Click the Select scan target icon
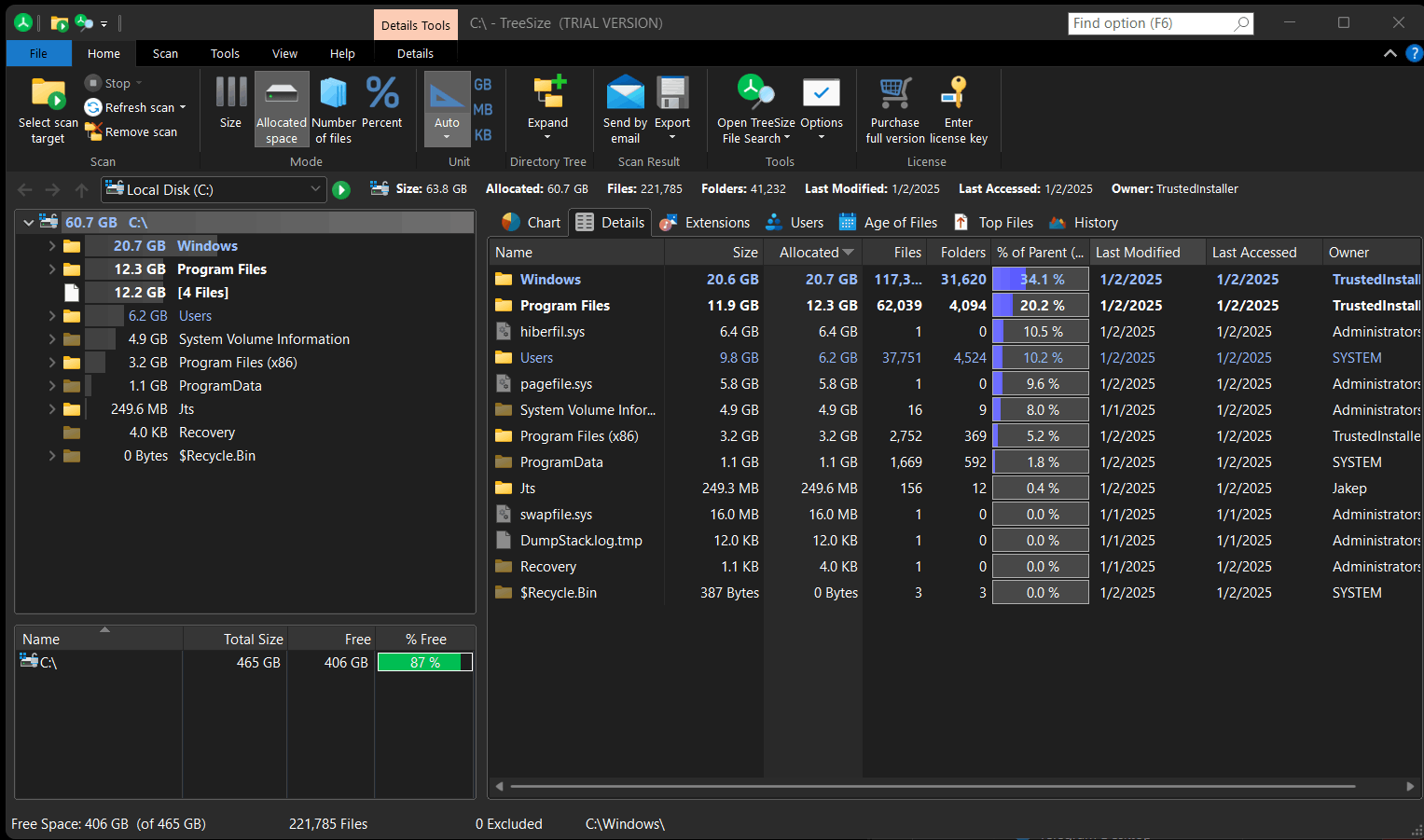Viewport: 1424px width, 840px height. (x=48, y=94)
